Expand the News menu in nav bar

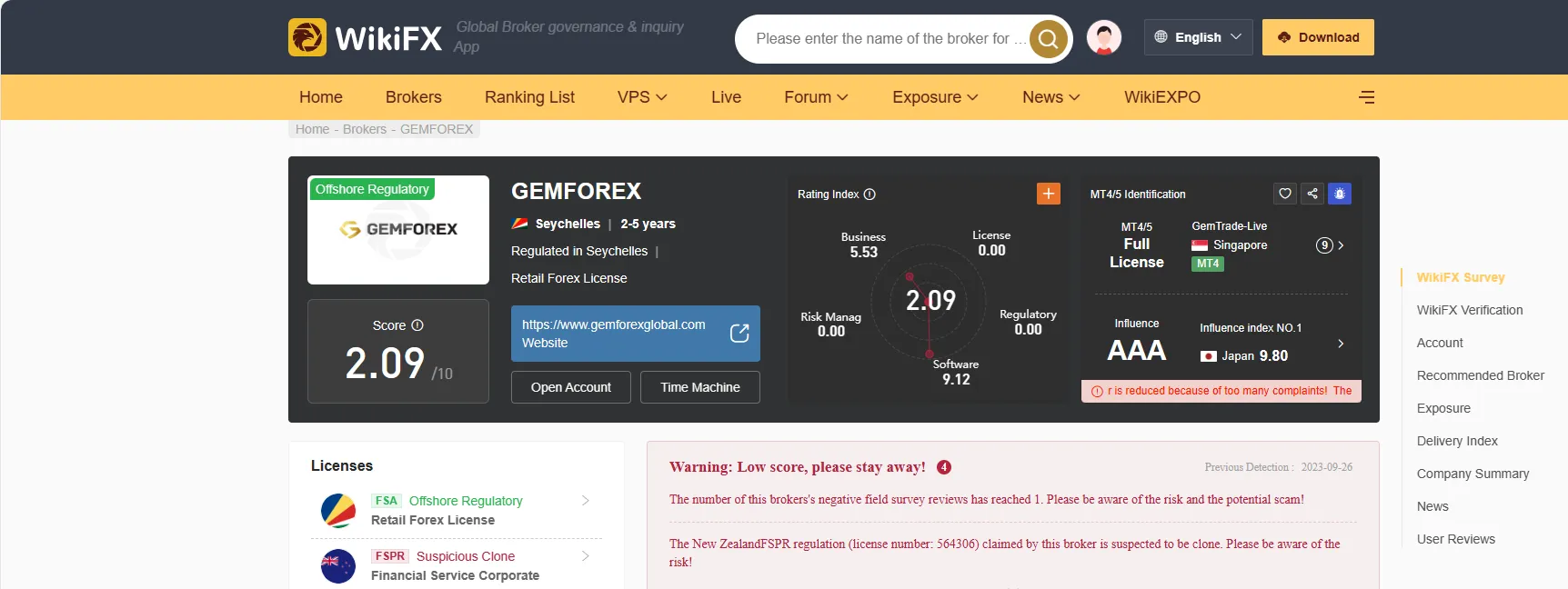coord(1050,97)
